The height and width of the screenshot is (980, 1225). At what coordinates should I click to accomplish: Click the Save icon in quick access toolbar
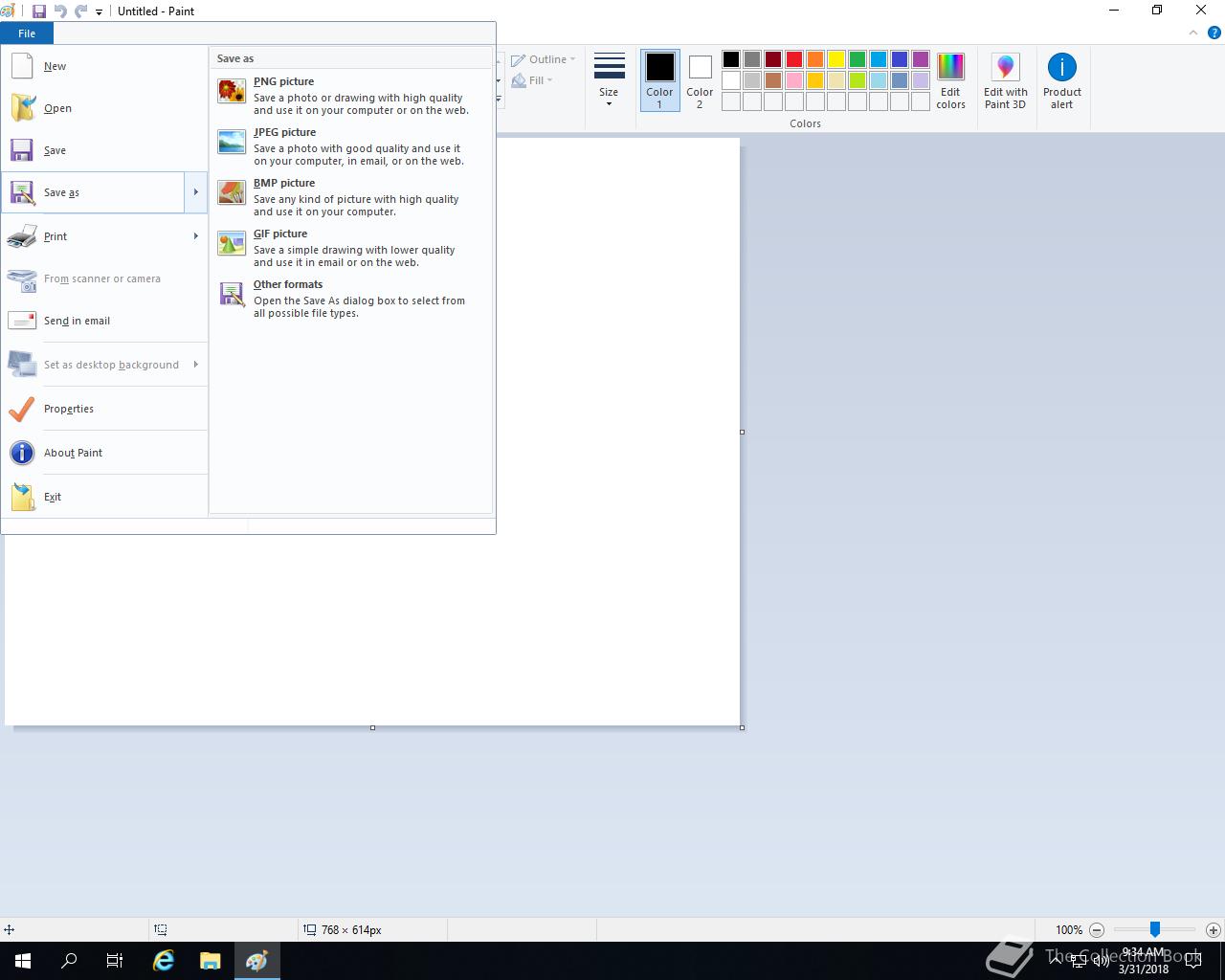coord(39,11)
